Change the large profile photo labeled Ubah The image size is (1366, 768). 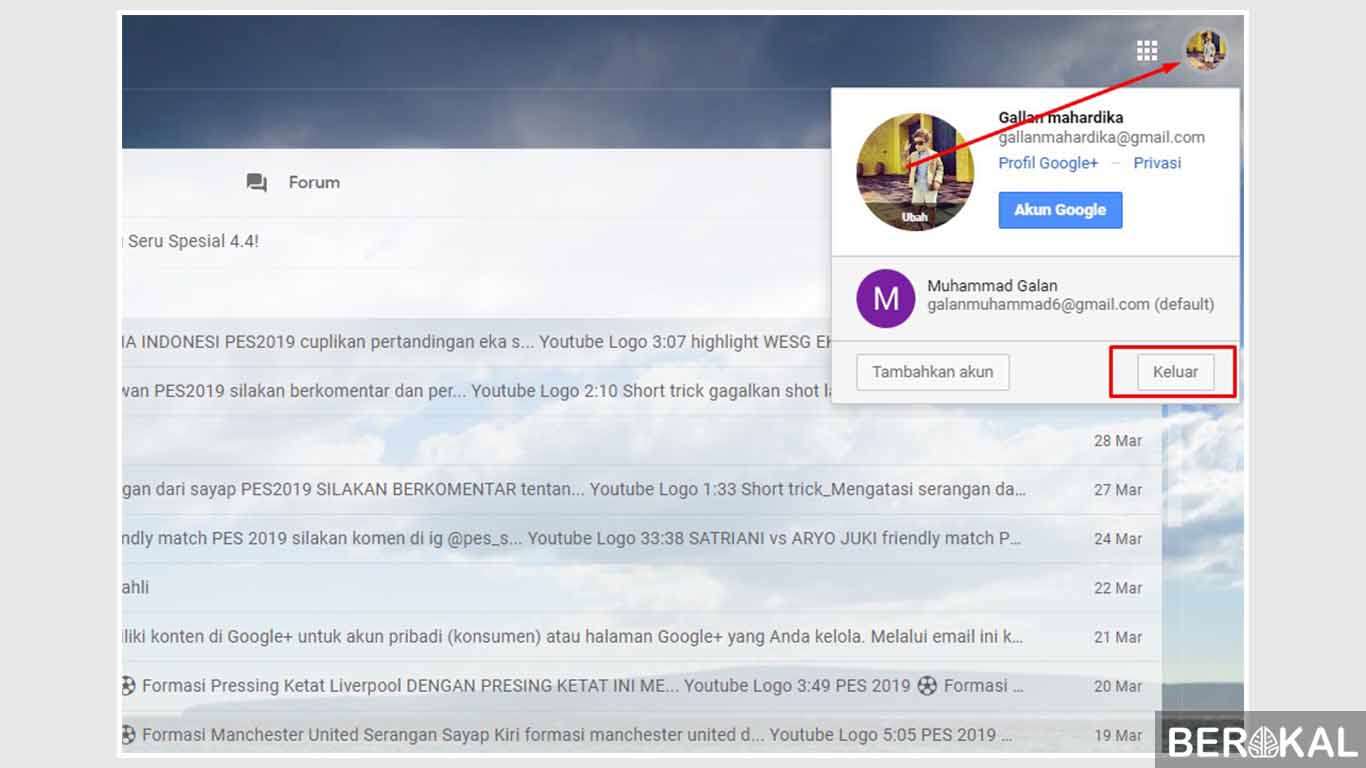pos(915,172)
